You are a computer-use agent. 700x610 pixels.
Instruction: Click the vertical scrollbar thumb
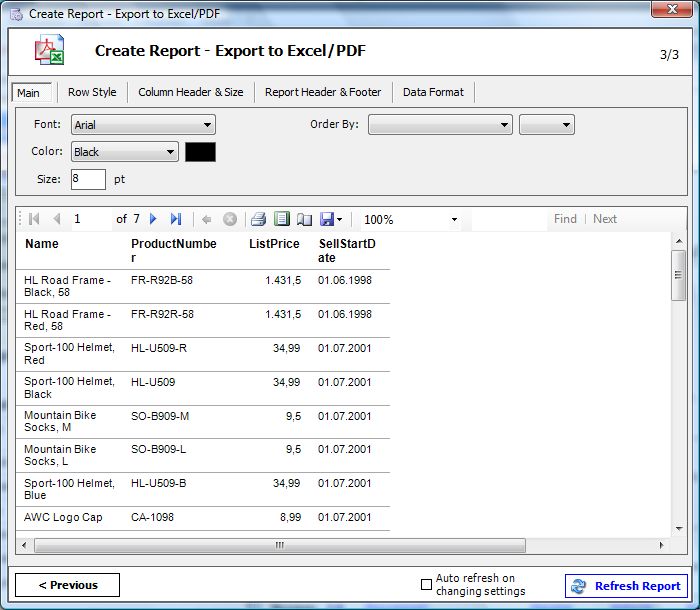pyautogui.click(x=679, y=275)
